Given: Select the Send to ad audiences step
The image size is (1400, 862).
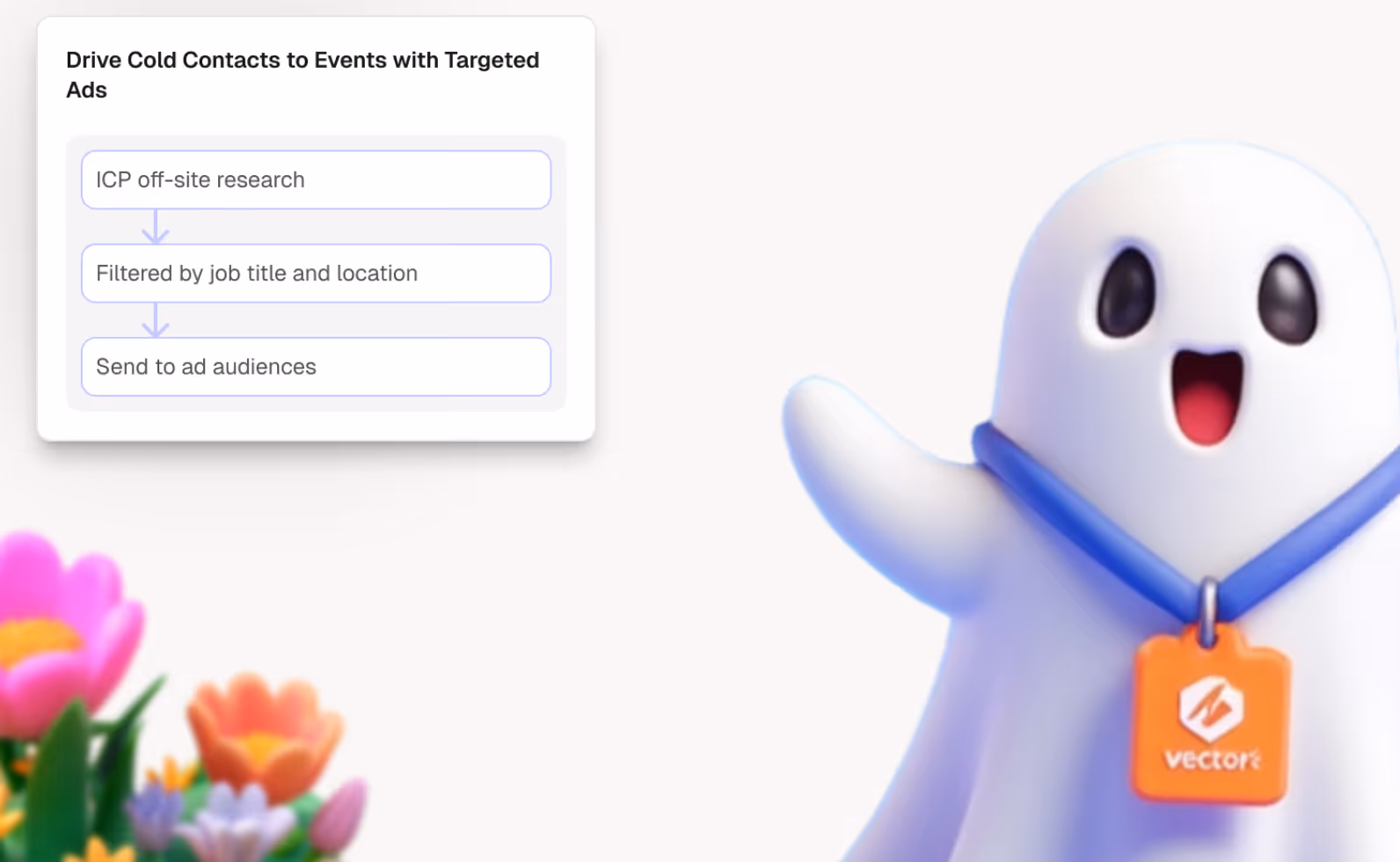Looking at the screenshot, I should click(317, 367).
